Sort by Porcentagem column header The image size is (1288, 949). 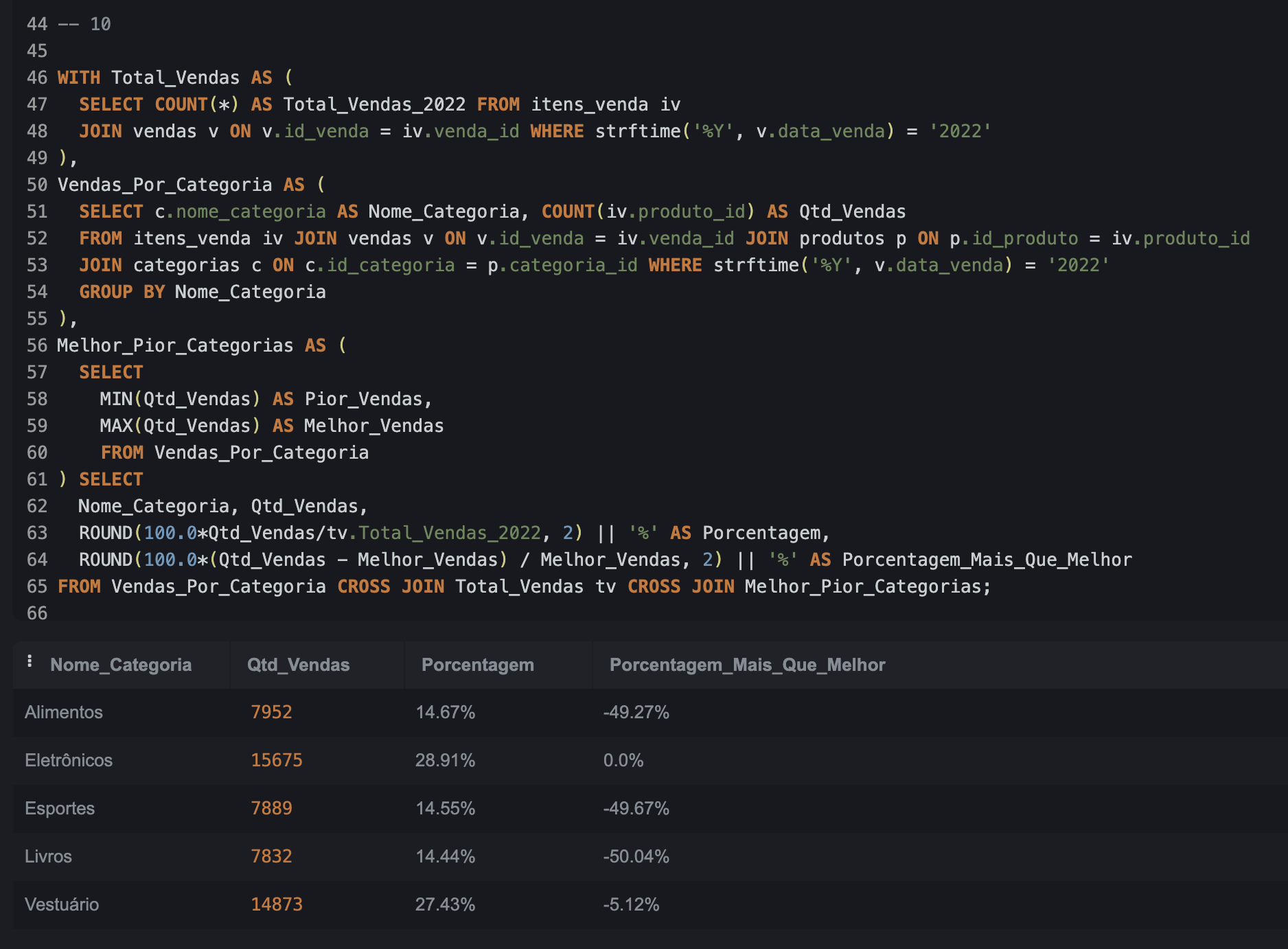(x=478, y=665)
